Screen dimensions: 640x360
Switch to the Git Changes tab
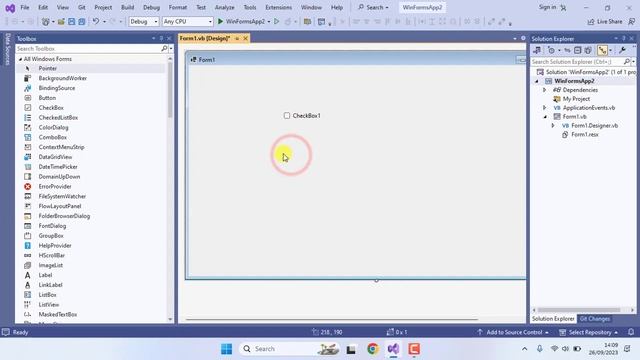point(595,319)
